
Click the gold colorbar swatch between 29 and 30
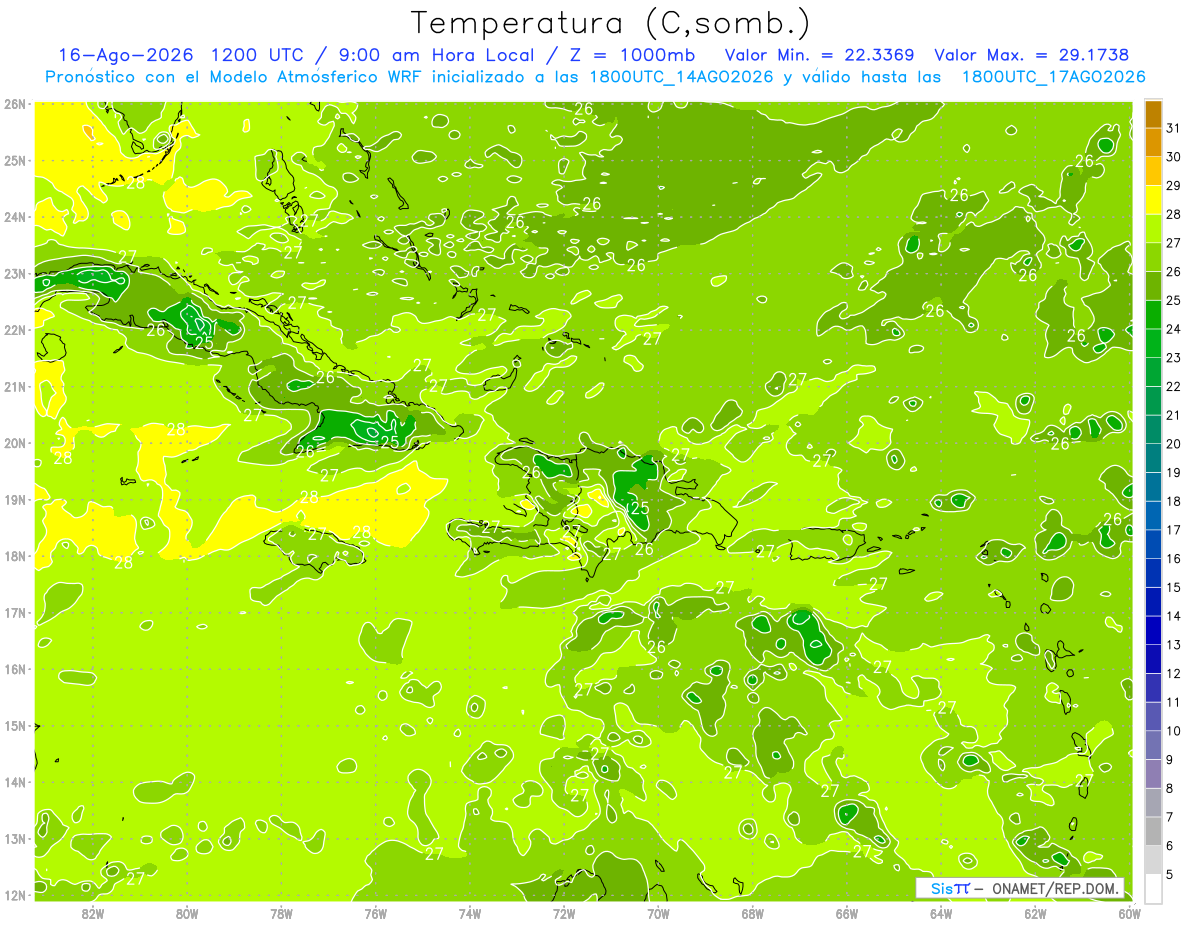1153,171
